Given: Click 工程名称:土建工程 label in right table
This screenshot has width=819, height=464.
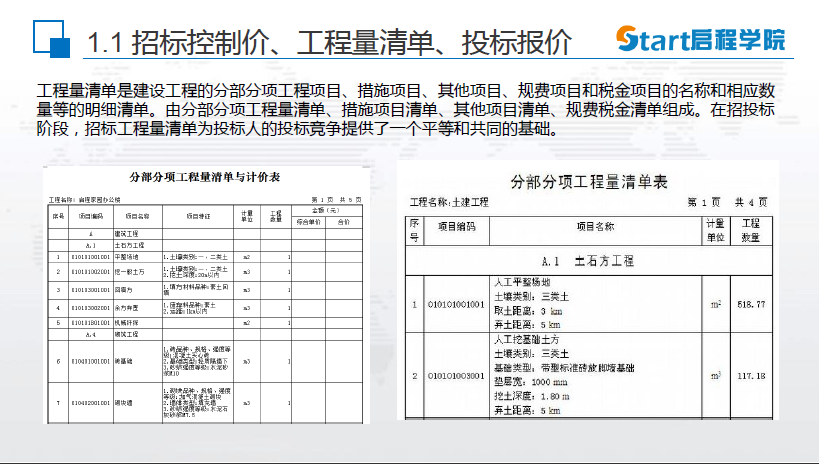Looking at the screenshot, I should 449,203.
